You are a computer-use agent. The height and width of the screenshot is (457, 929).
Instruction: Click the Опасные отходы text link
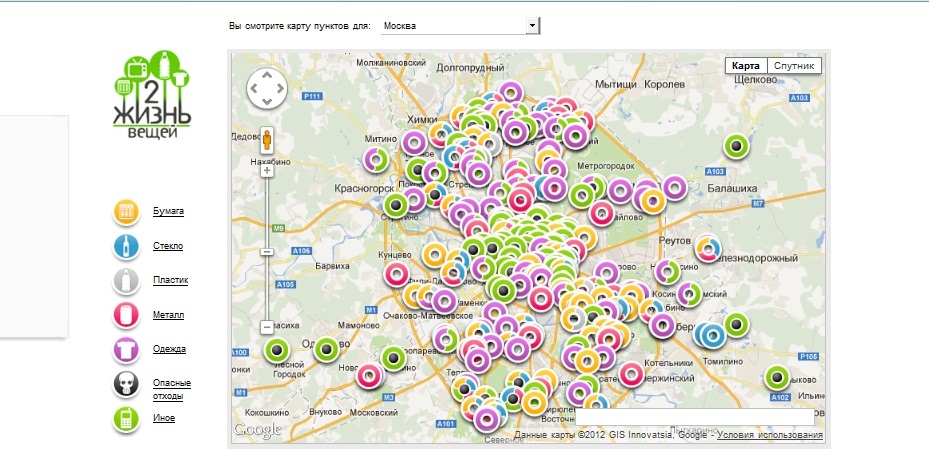171,389
